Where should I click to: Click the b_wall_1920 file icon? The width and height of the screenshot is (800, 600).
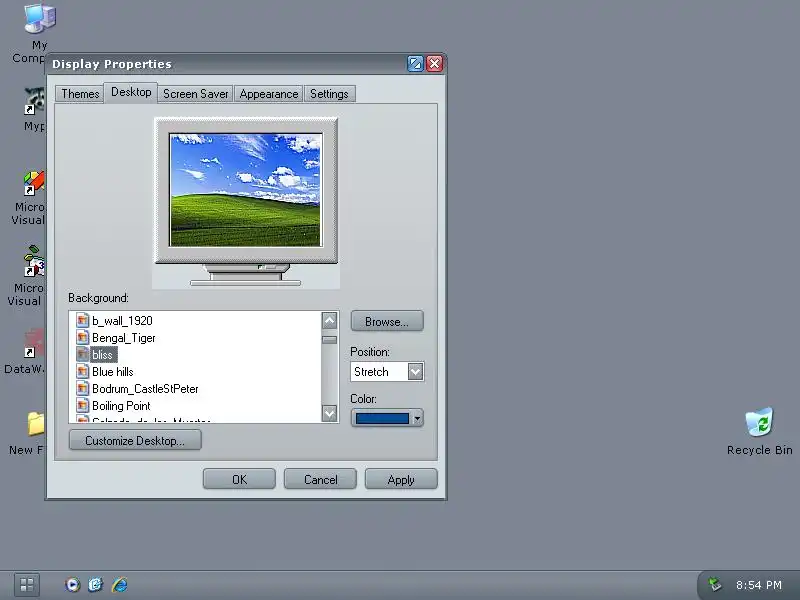click(x=82, y=320)
